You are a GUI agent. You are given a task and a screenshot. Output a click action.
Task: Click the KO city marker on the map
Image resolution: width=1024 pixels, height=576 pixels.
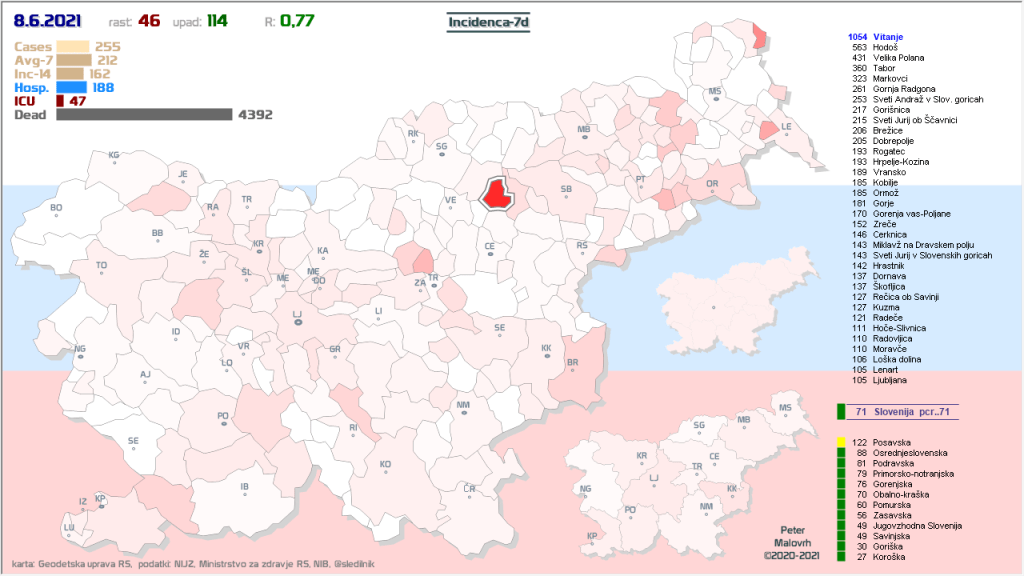tap(385, 467)
